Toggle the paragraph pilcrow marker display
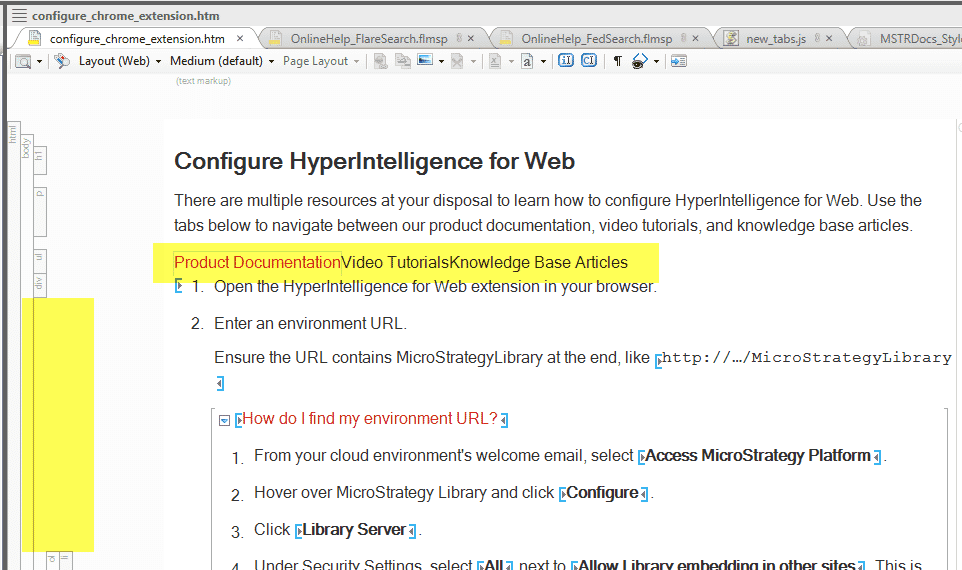 click(618, 61)
